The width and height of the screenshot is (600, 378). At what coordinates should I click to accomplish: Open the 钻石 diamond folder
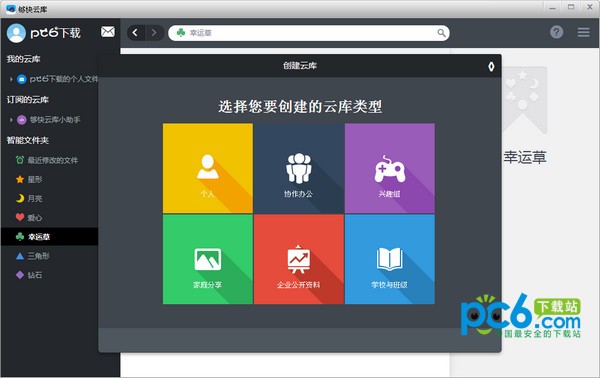(49, 275)
